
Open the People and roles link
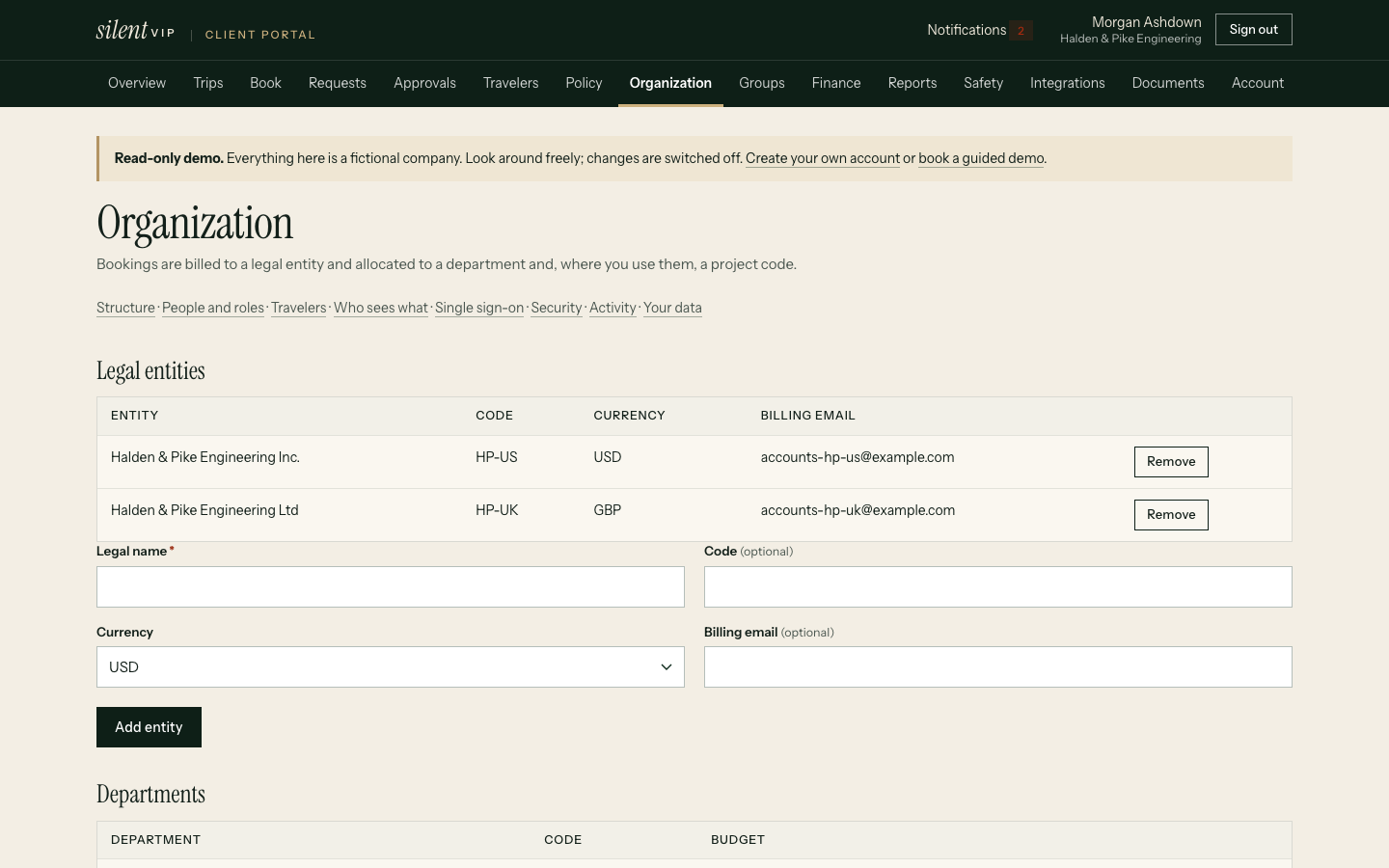click(x=213, y=308)
